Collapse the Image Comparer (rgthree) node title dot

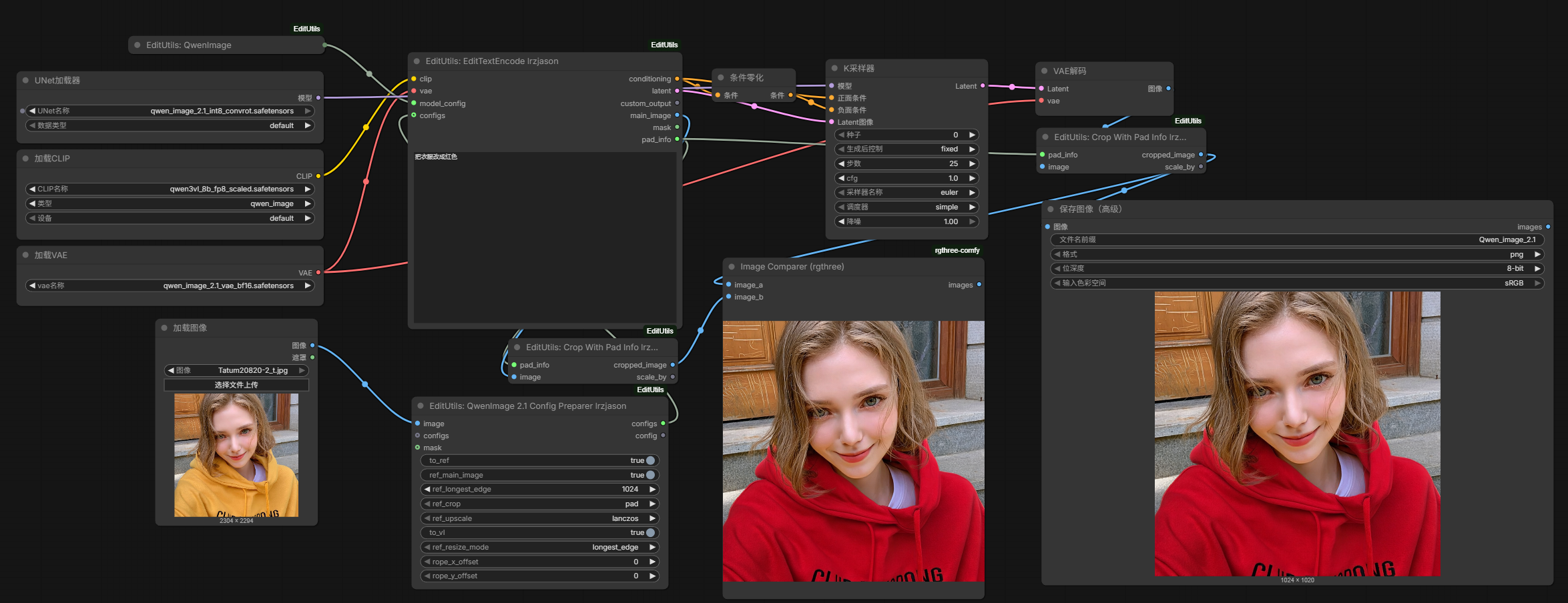732,266
